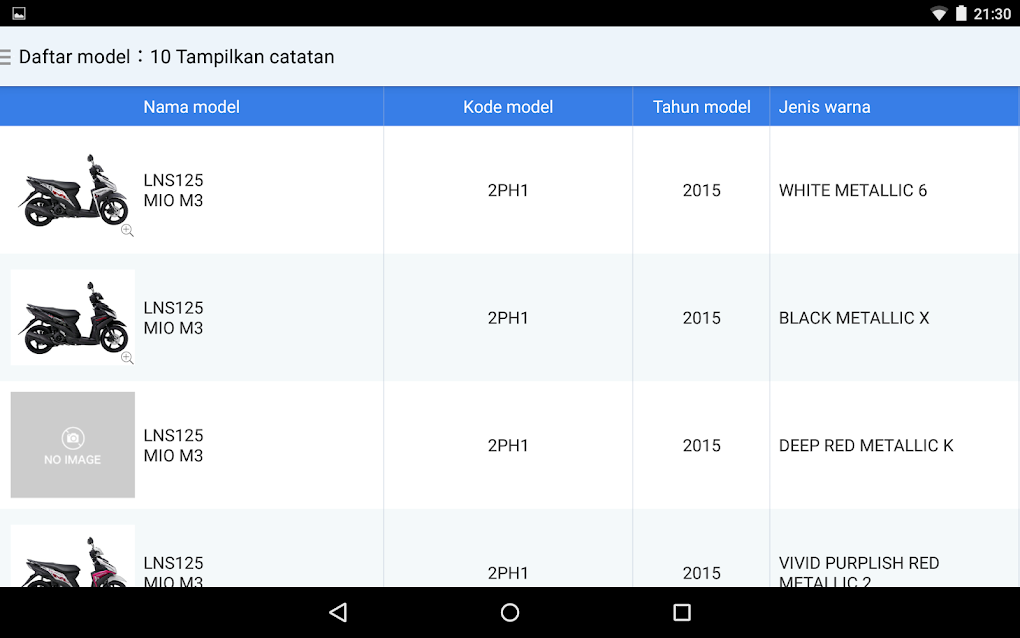This screenshot has height=638, width=1020.
Task: Select the Kode model column header
Action: tap(507, 106)
